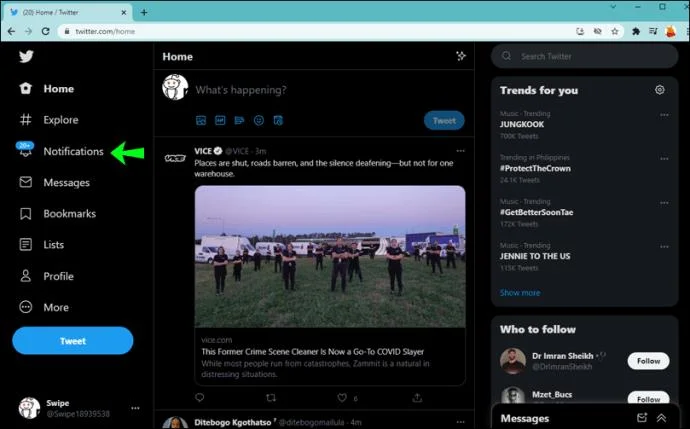Image resolution: width=690 pixels, height=429 pixels.
Task: Click the sparkle top tweets icon
Action: click(x=461, y=56)
